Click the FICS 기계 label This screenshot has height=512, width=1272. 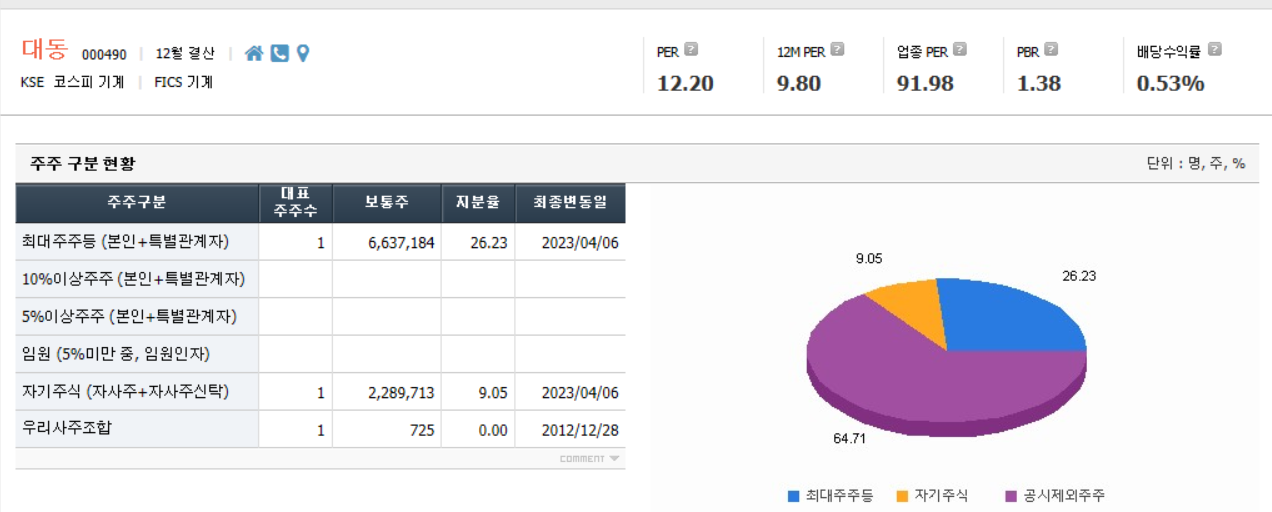(x=184, y=82)
